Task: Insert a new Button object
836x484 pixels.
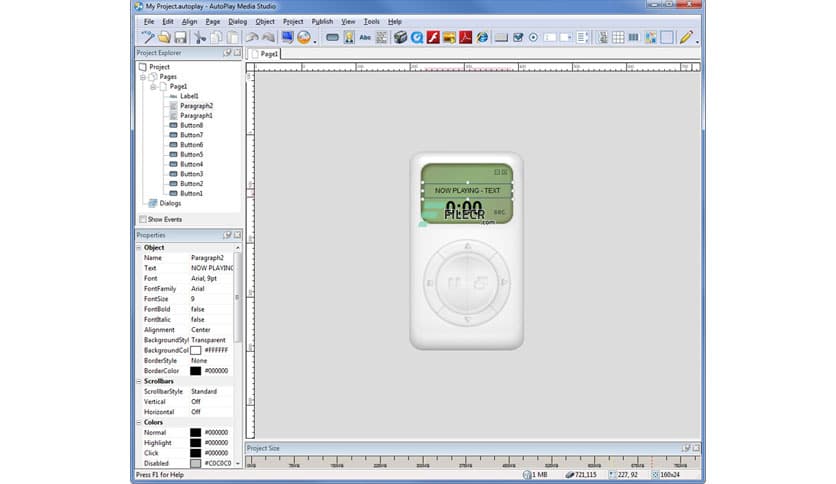Action: click(332, 37)
